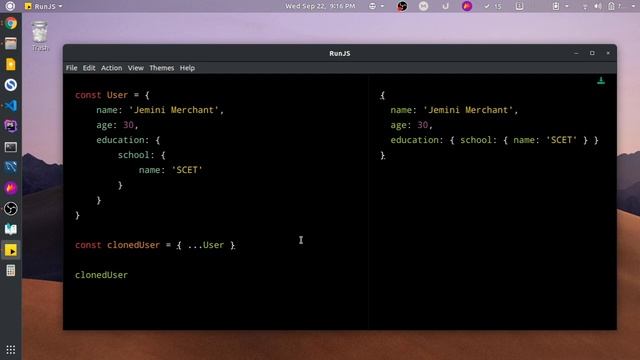Close the RunJS window
Viewport: 640px width, 360px height.
tap(608, 53)
